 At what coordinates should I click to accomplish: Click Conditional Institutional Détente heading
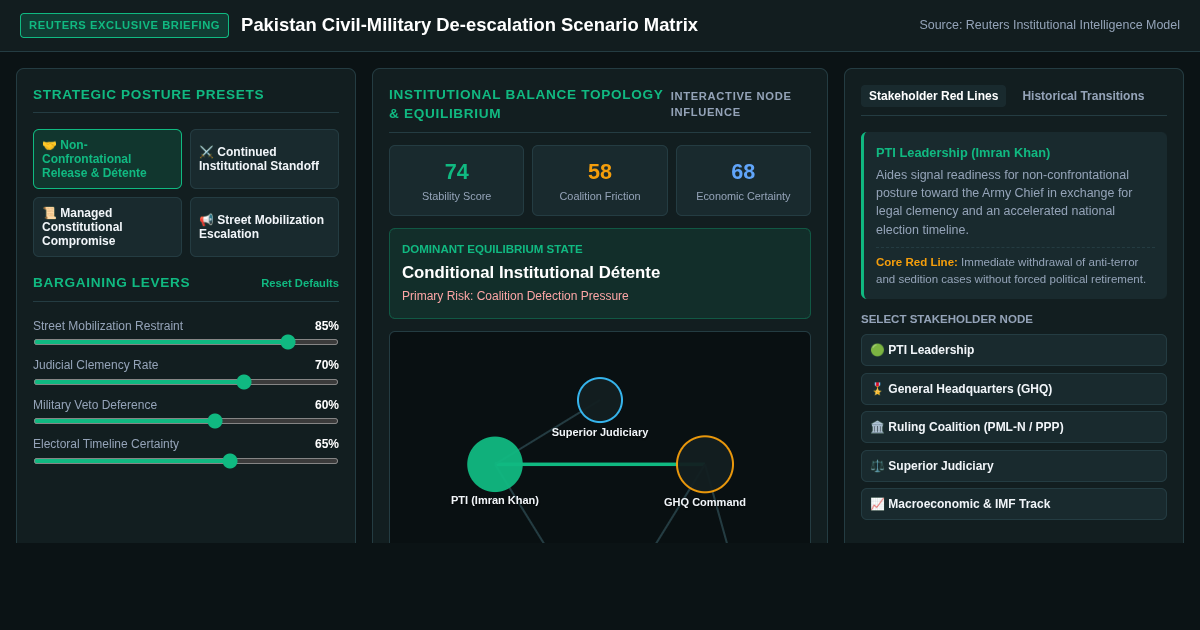point(531,272)
